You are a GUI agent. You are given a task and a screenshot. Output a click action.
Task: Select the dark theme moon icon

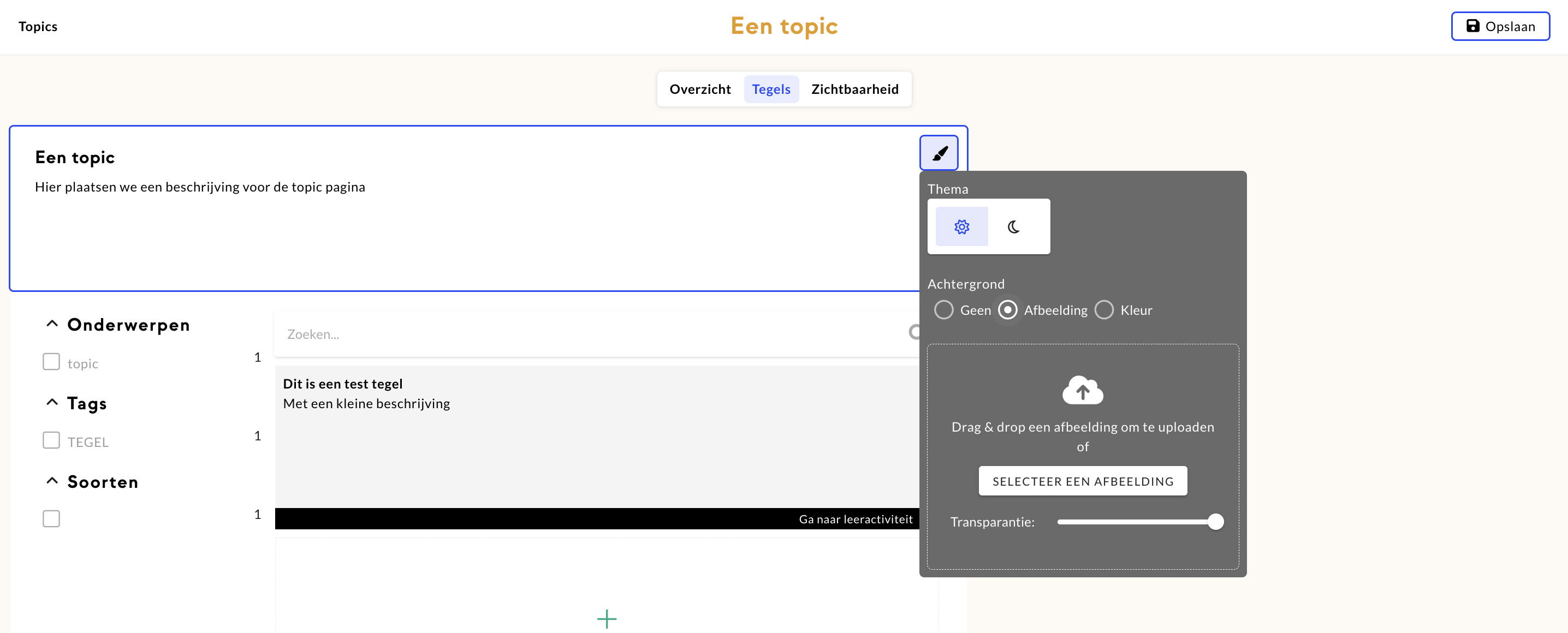click(x=1013, y=227)
